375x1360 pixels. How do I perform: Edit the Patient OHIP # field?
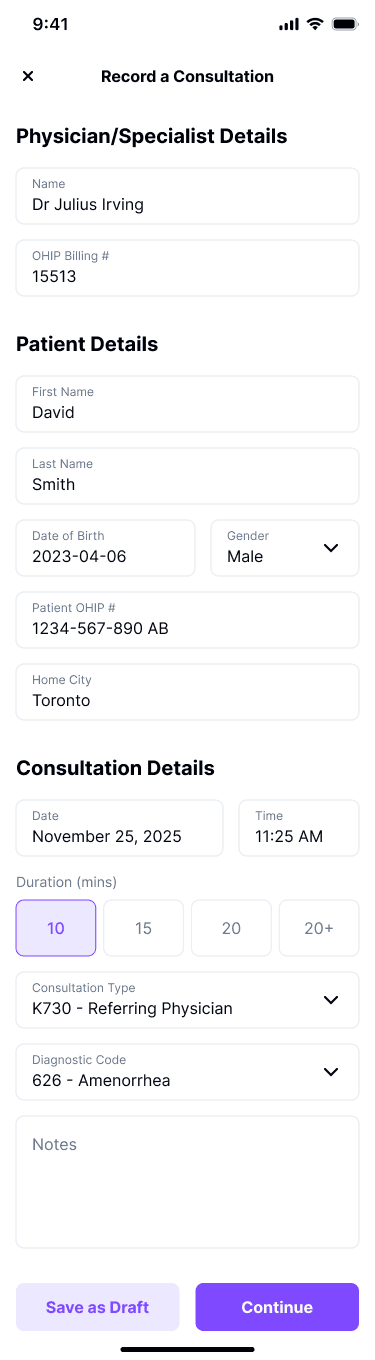(187, 620)
